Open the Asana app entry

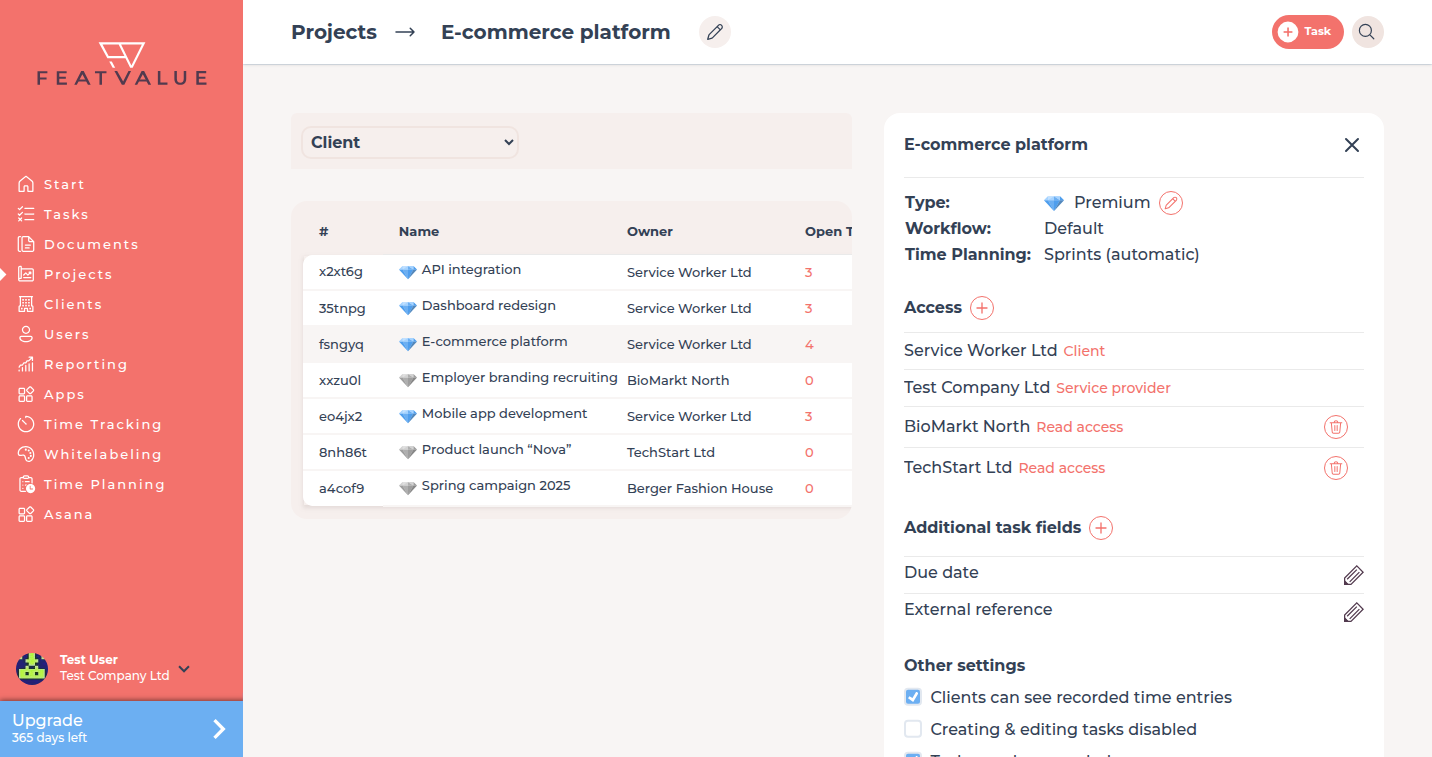coord(68,514)
